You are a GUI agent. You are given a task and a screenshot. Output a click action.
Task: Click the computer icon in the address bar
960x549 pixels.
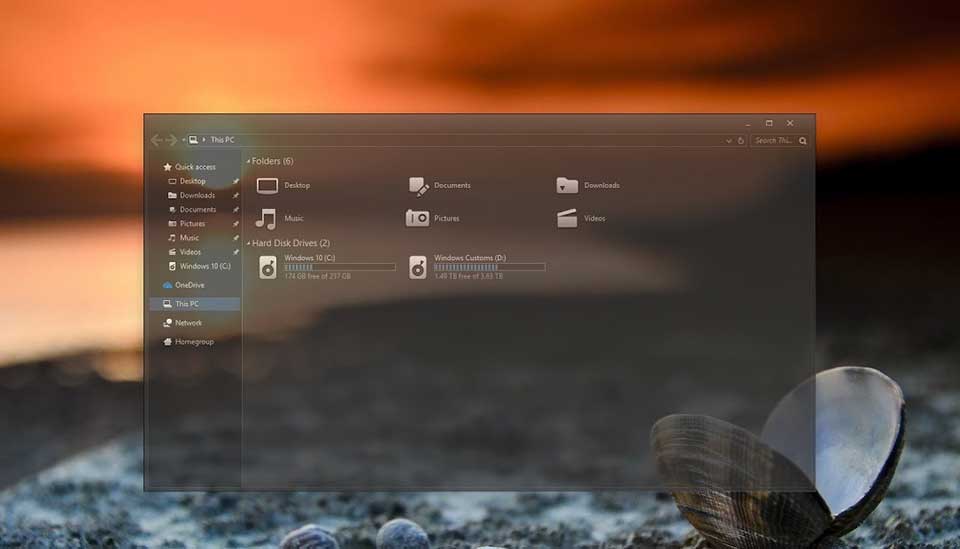tap(193, 140)
